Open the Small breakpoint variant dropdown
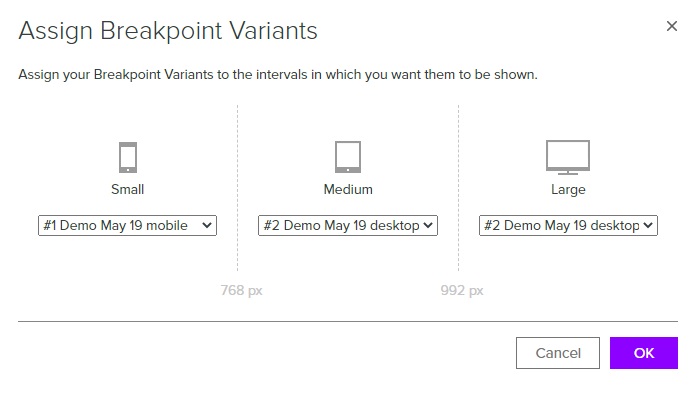694x396 pixels. tap(127, 226)
